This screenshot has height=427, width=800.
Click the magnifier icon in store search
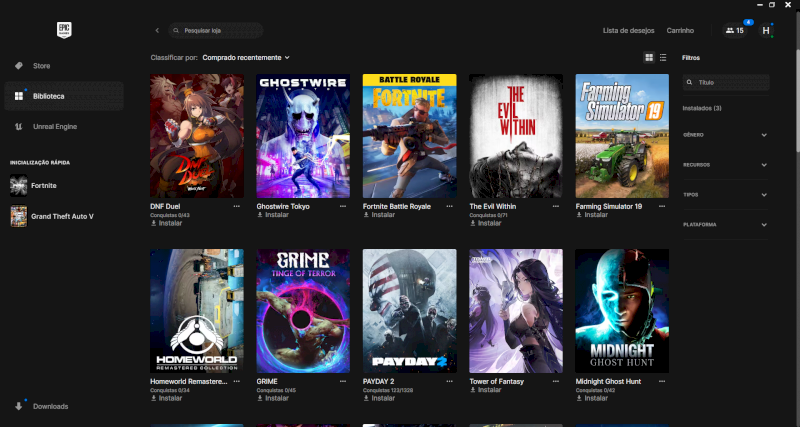176,31
